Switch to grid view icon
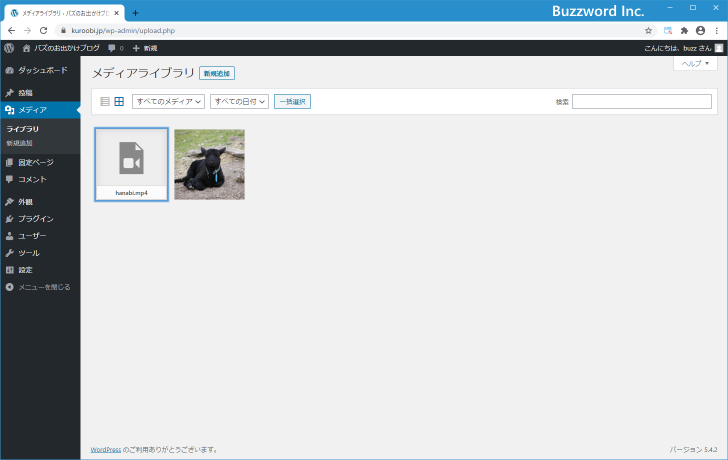The width and height of the screenshot is (728, 460). coord(119,101)
